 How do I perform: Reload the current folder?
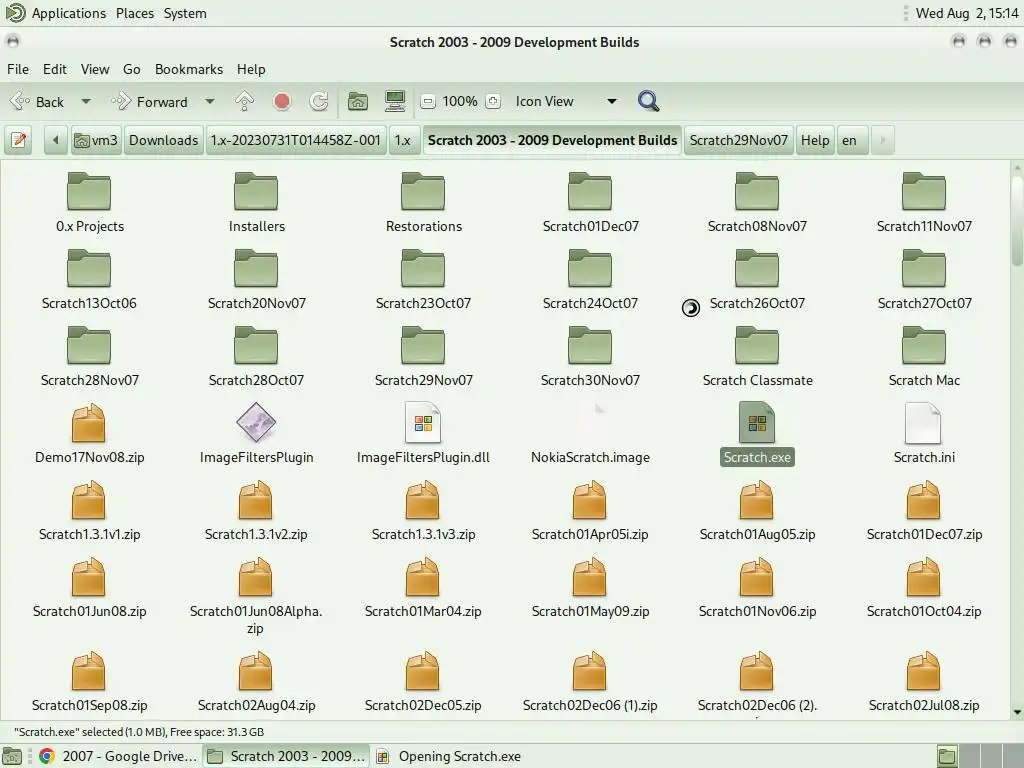319,101
